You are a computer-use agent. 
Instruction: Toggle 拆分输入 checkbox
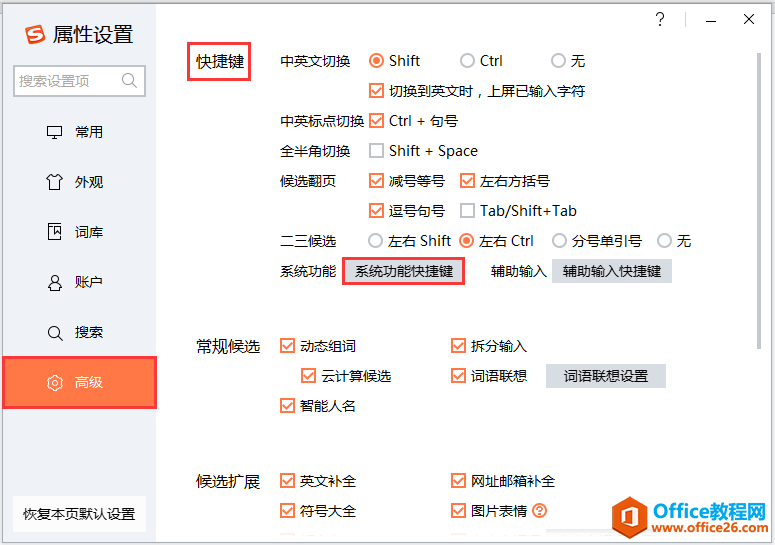coord(458,346)
